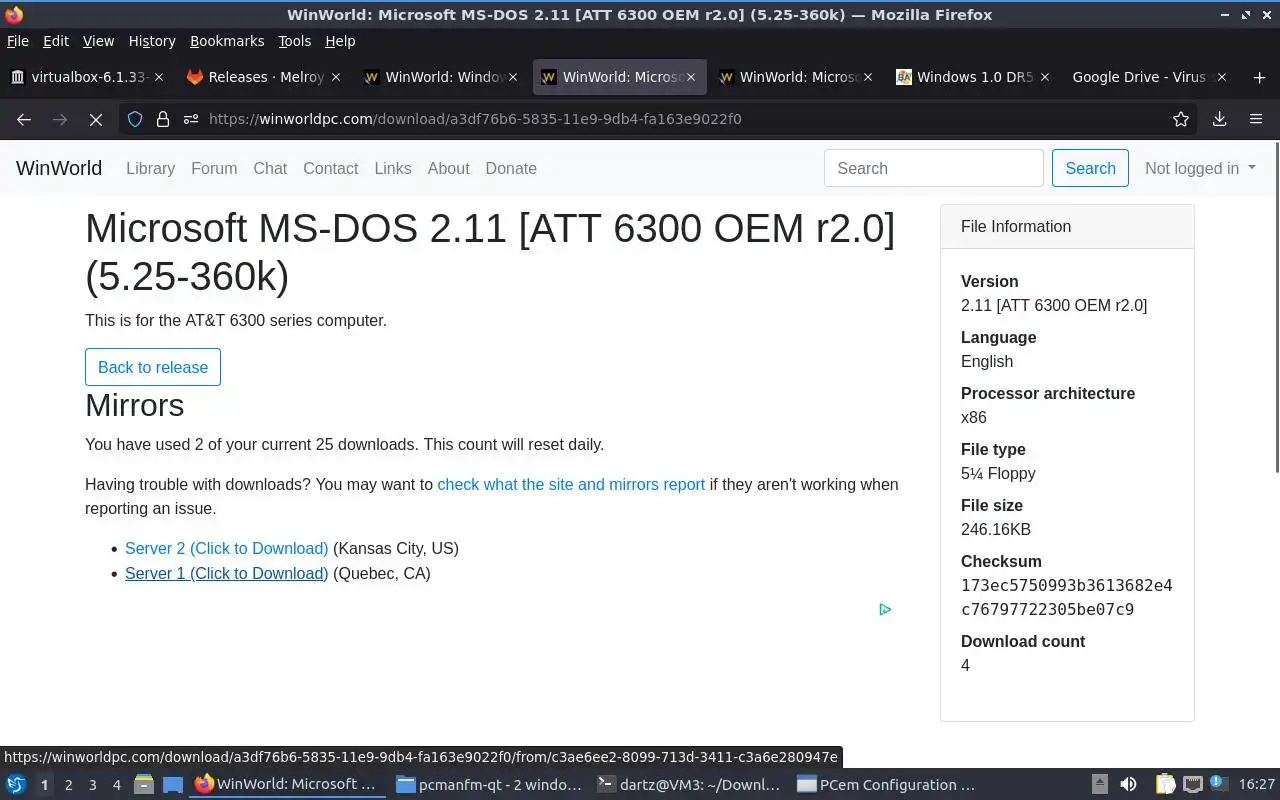The image size is (1280, 800).
Task: Open the site permissions icon in address bar
Action: [x=190, y=119]
